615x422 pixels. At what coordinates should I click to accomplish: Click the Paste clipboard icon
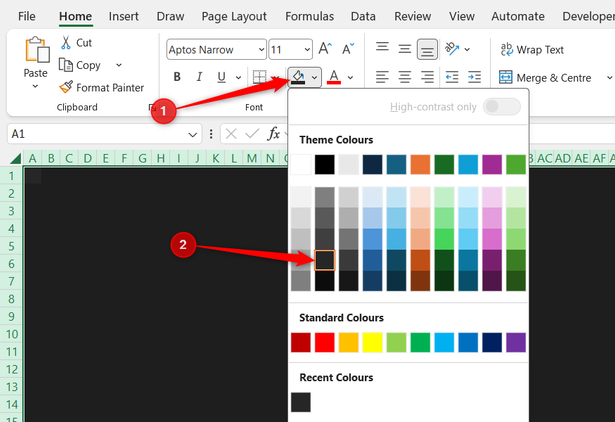click(x=37, y=50)
